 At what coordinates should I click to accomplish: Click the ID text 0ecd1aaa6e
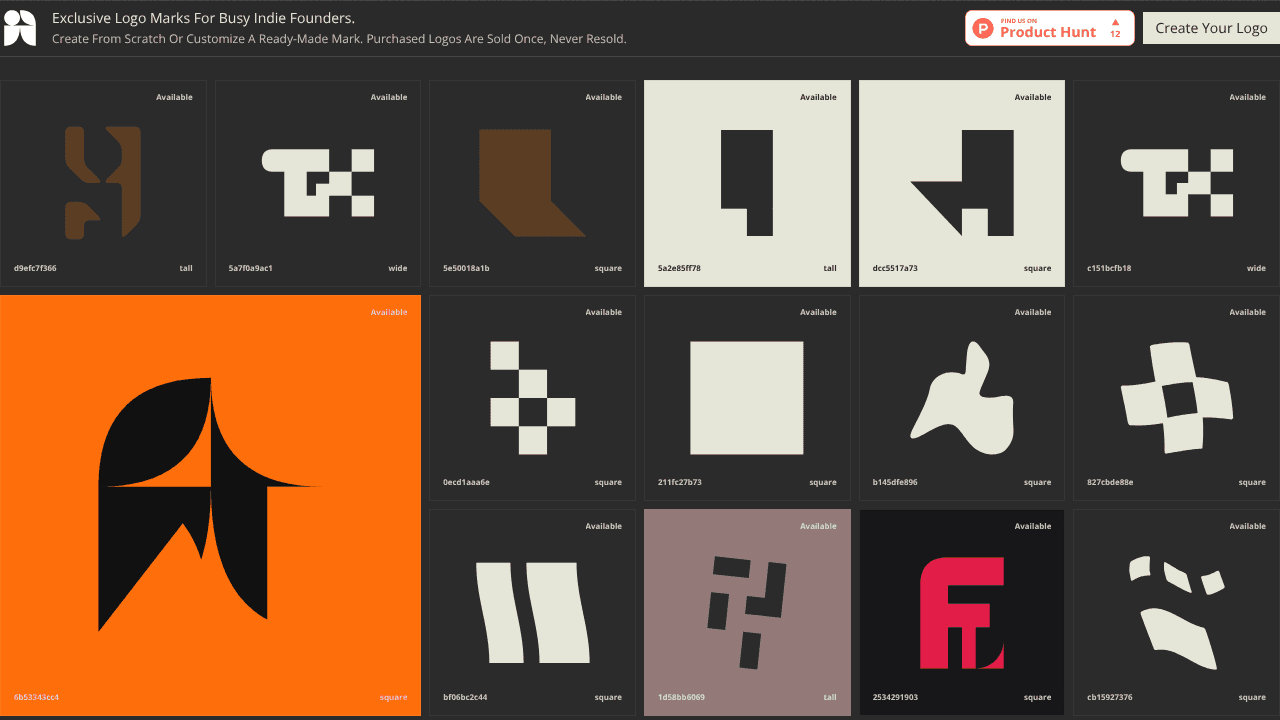pos(466,482)
